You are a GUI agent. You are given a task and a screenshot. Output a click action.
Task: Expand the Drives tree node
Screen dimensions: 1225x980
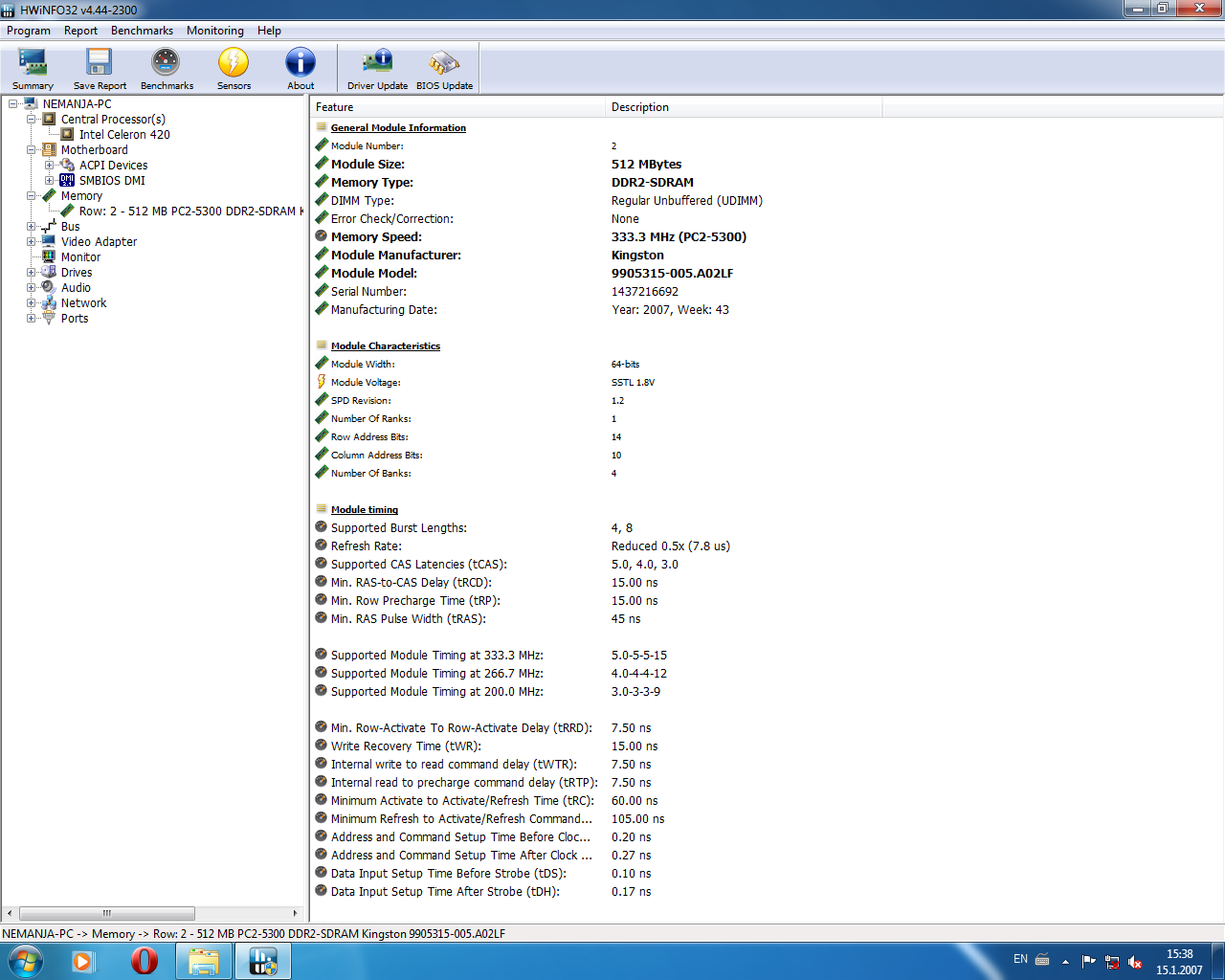tap(32, 272)
